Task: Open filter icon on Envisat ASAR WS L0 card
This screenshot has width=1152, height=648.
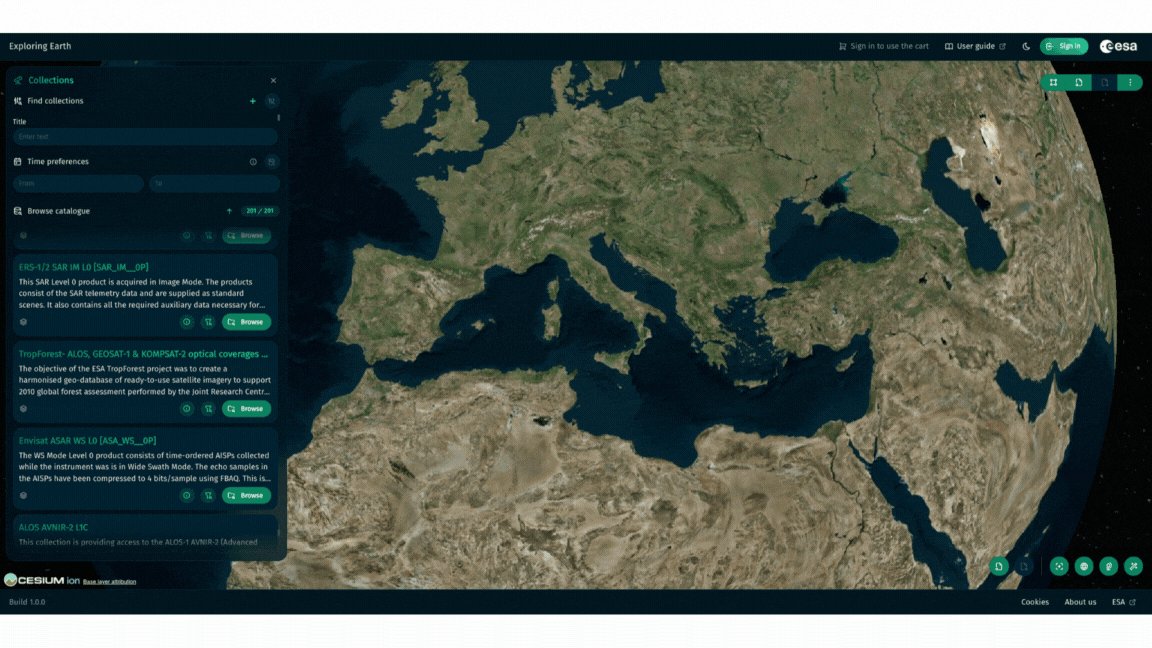Action: click(209, 495)
